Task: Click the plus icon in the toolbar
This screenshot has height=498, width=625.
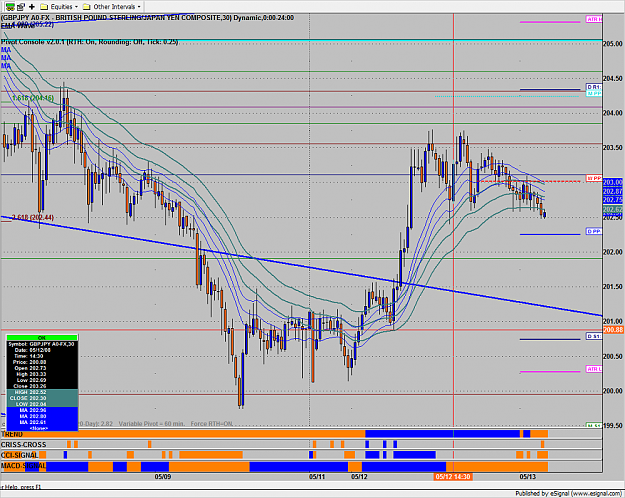Action: 32,6
